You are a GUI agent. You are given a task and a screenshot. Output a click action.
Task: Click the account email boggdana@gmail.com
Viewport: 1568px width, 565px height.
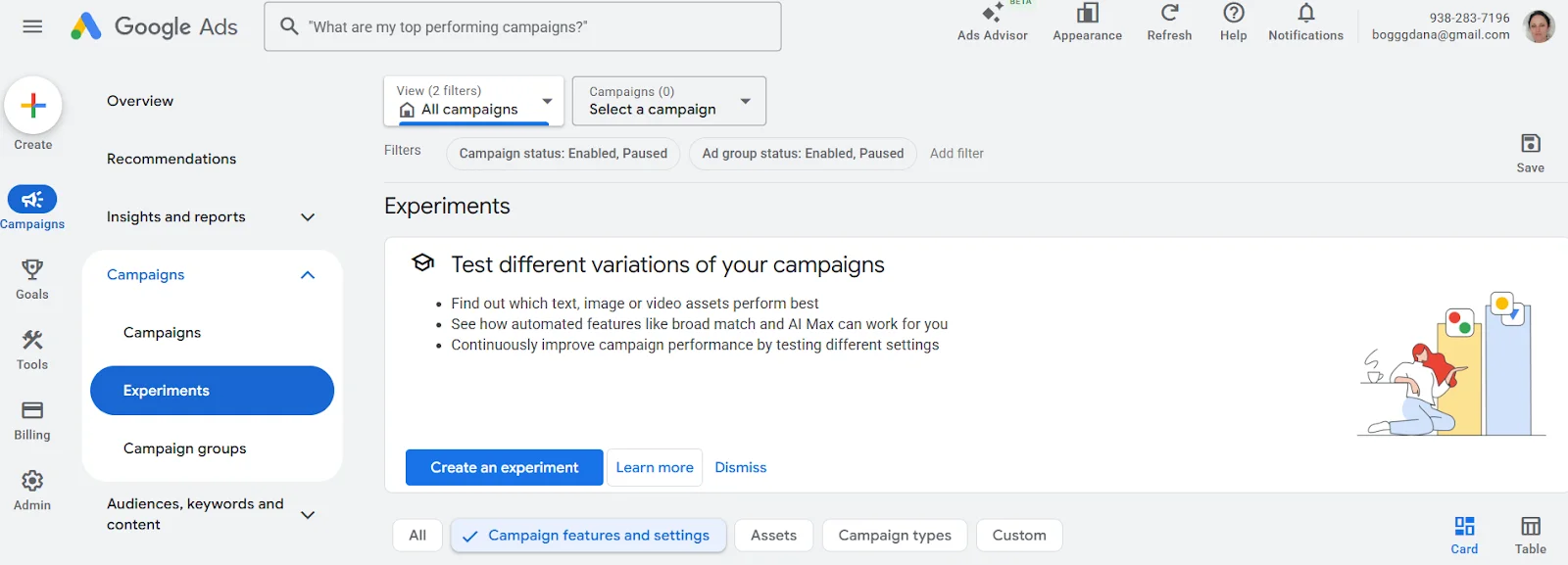1441,34
